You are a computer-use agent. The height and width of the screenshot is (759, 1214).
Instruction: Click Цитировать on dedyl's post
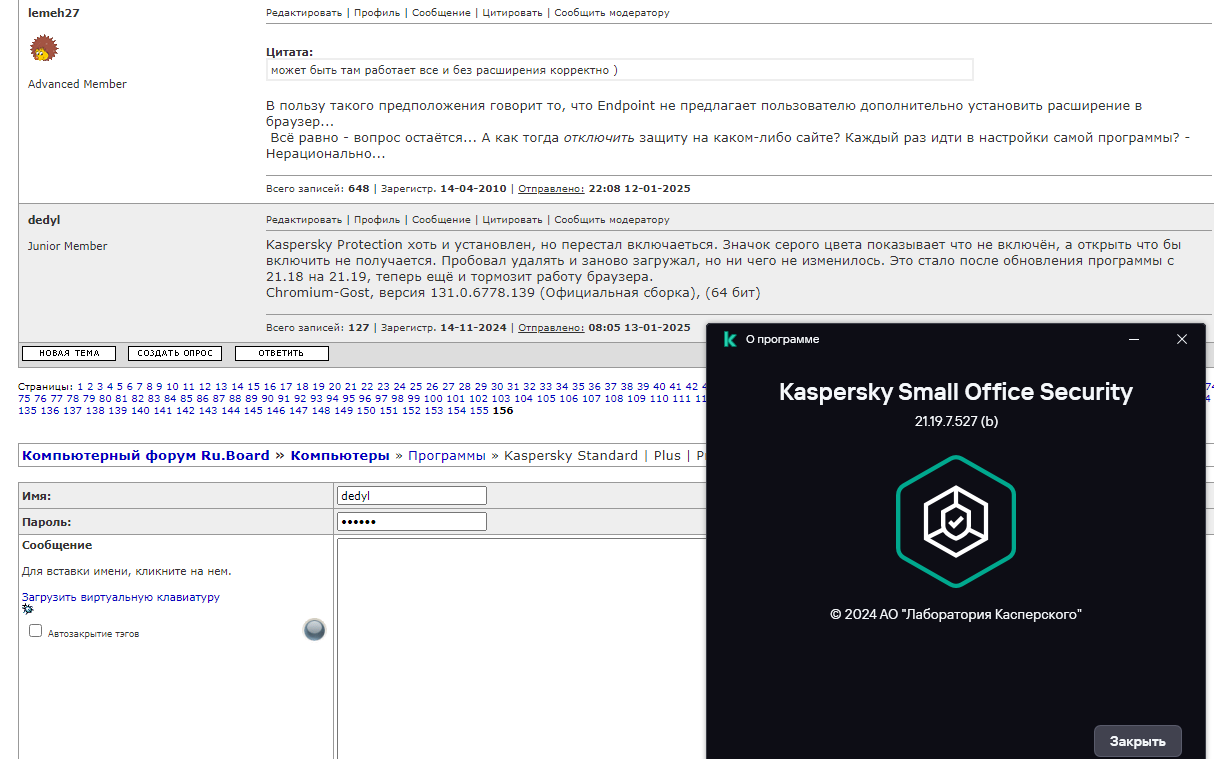tap(513, 219)
